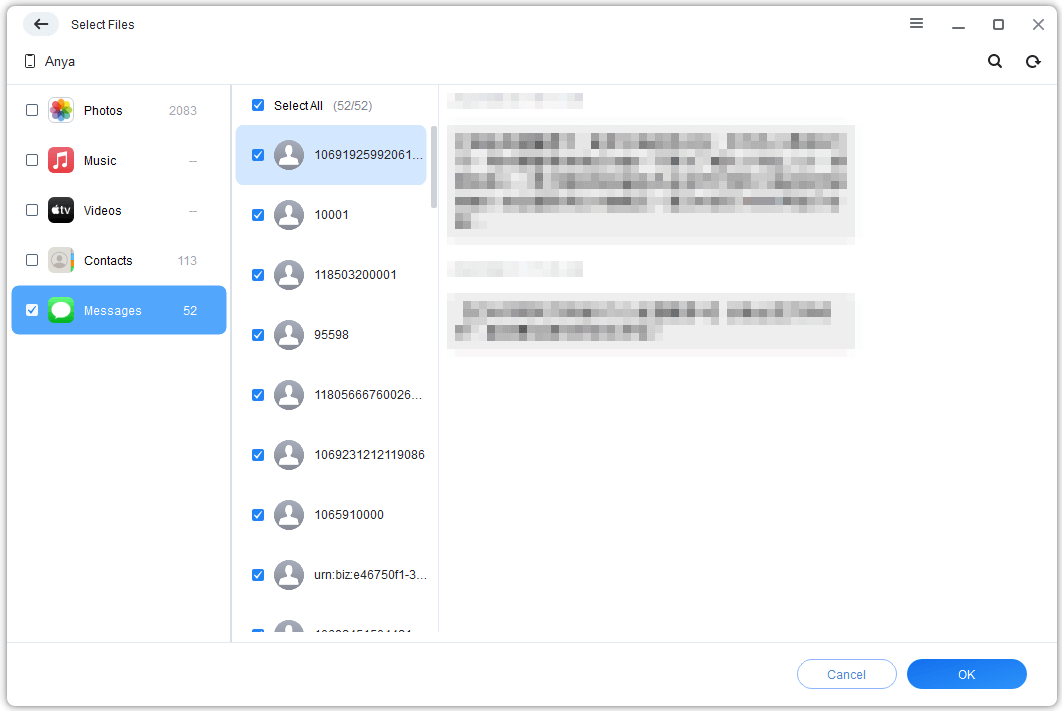Open conversation 95598
The image size is (1062, 711).
[331, 335]
